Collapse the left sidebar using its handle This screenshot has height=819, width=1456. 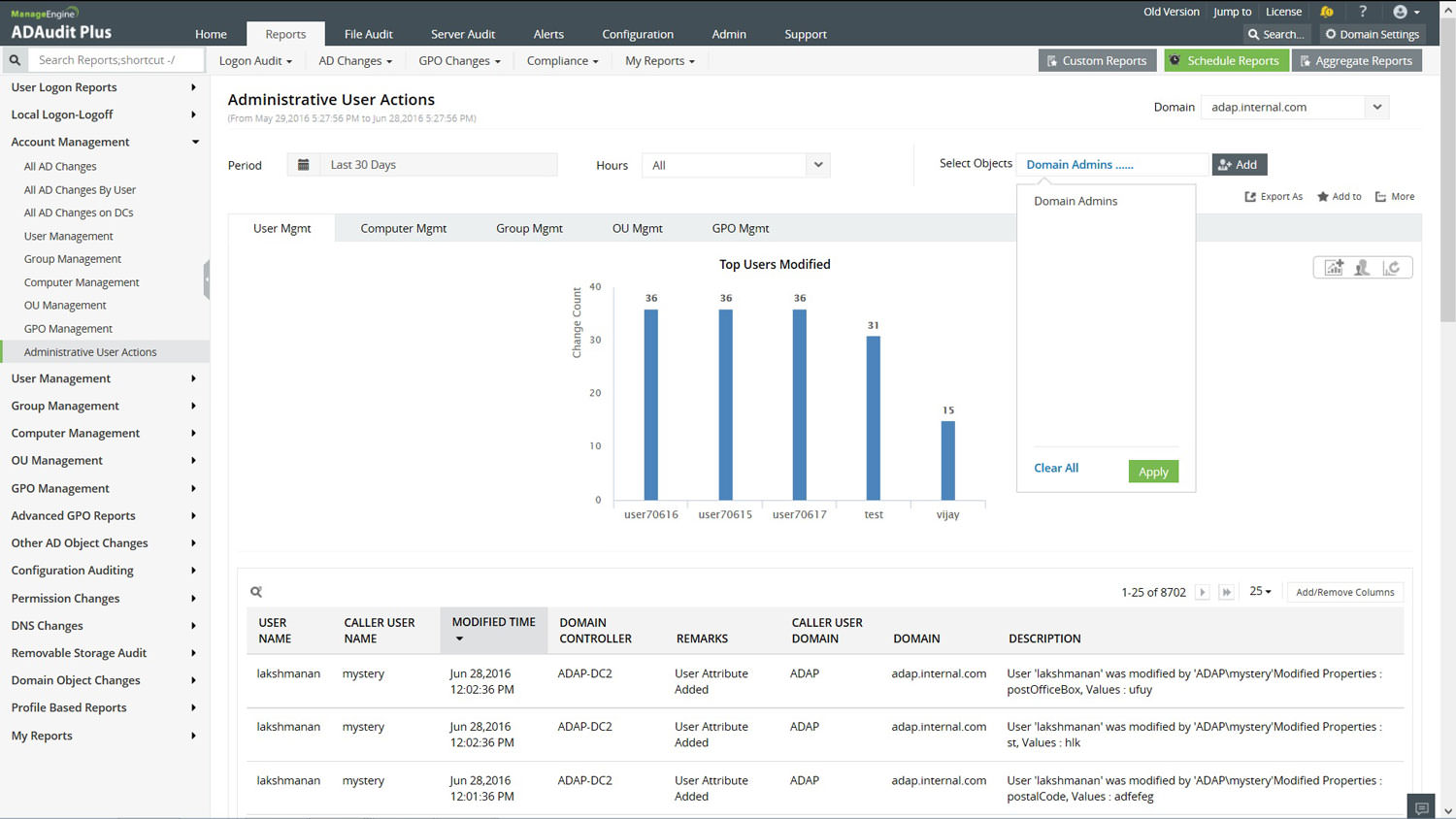[x=207, y=279]
